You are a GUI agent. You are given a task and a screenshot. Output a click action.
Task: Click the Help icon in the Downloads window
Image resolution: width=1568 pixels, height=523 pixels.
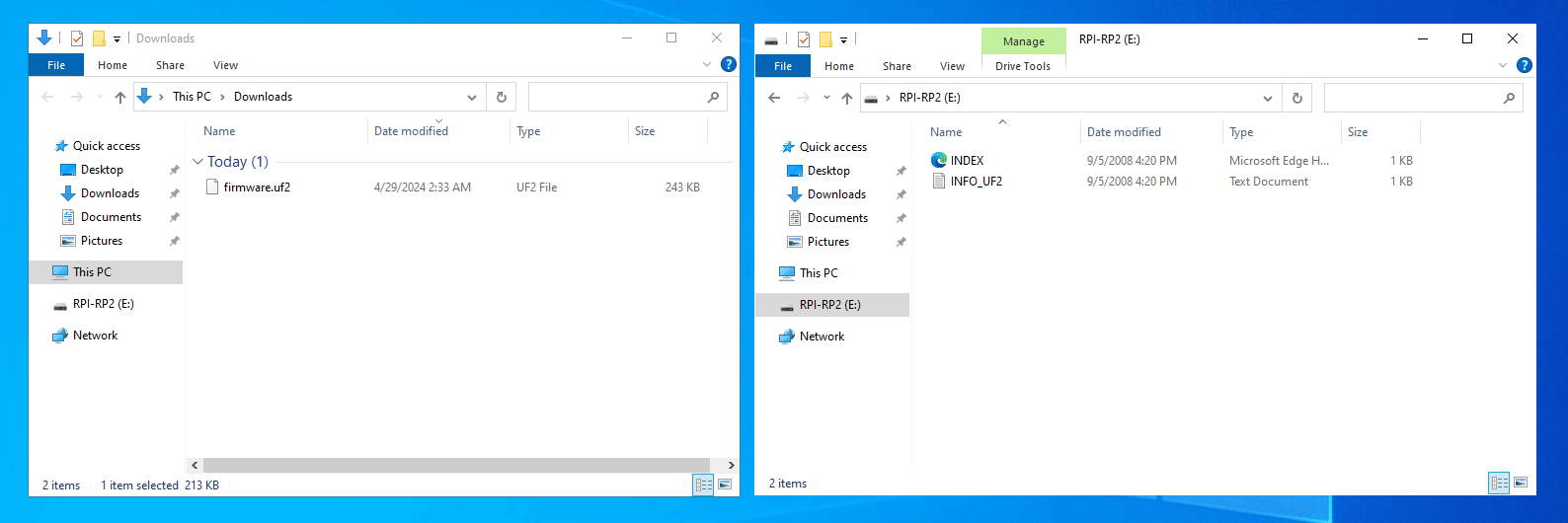[729, 64]
